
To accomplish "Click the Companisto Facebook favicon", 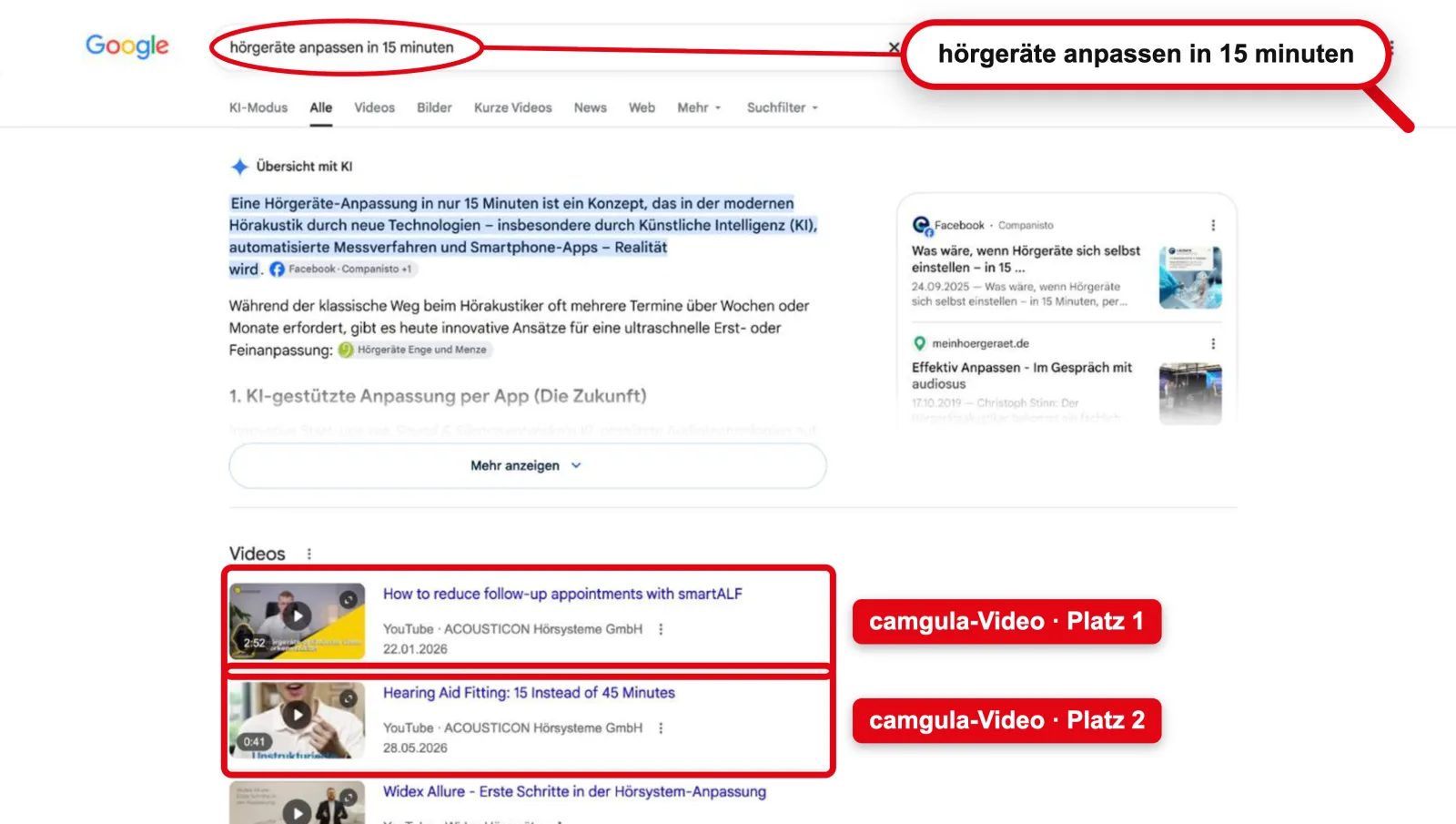I will 922,225.
